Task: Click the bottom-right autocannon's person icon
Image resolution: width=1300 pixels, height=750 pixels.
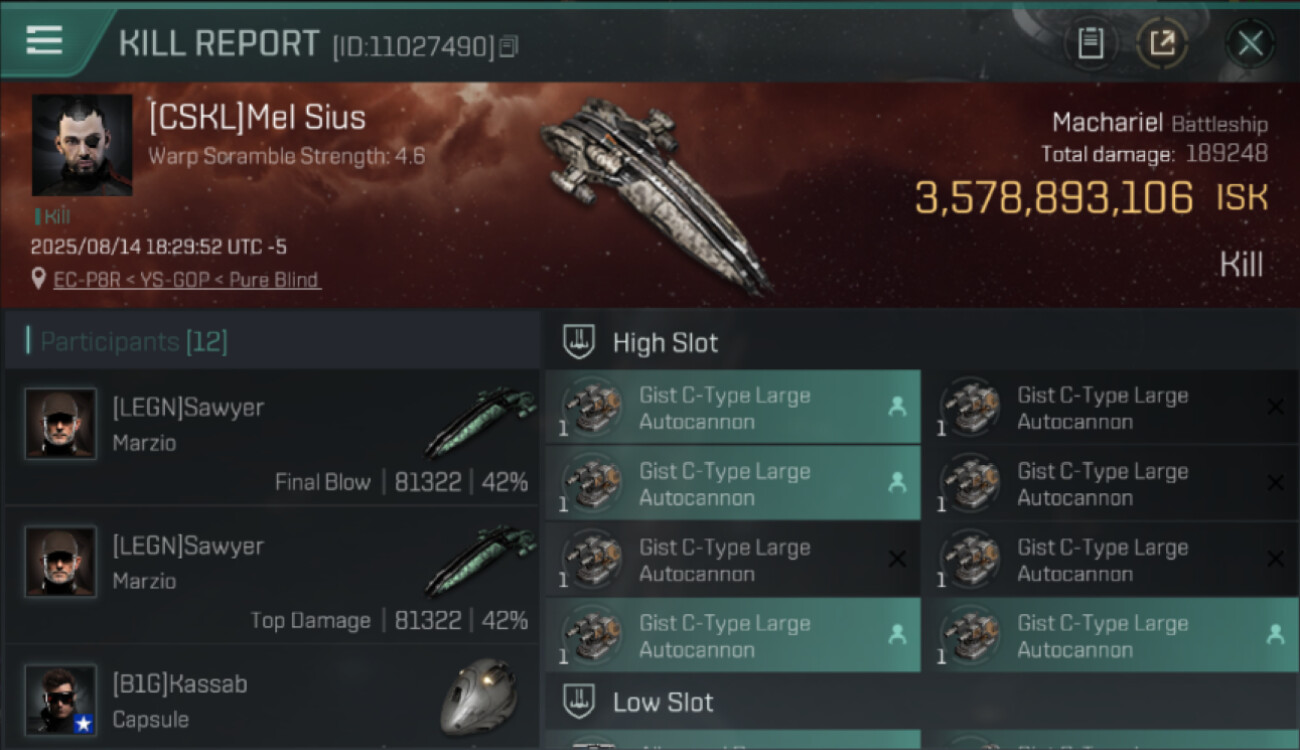Action: pos(1275,634)
